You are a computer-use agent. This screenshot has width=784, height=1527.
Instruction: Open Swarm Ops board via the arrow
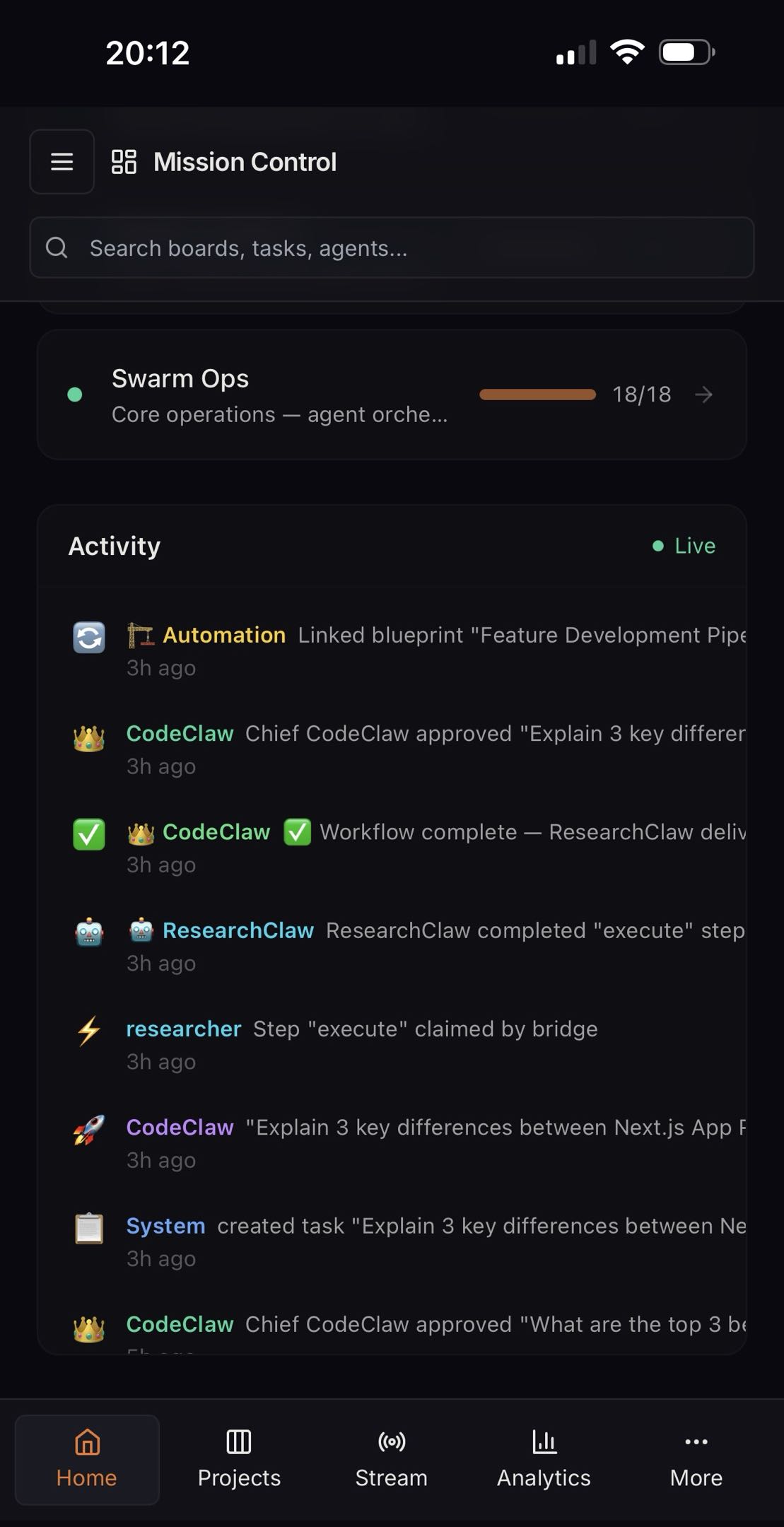click(705, 394)
